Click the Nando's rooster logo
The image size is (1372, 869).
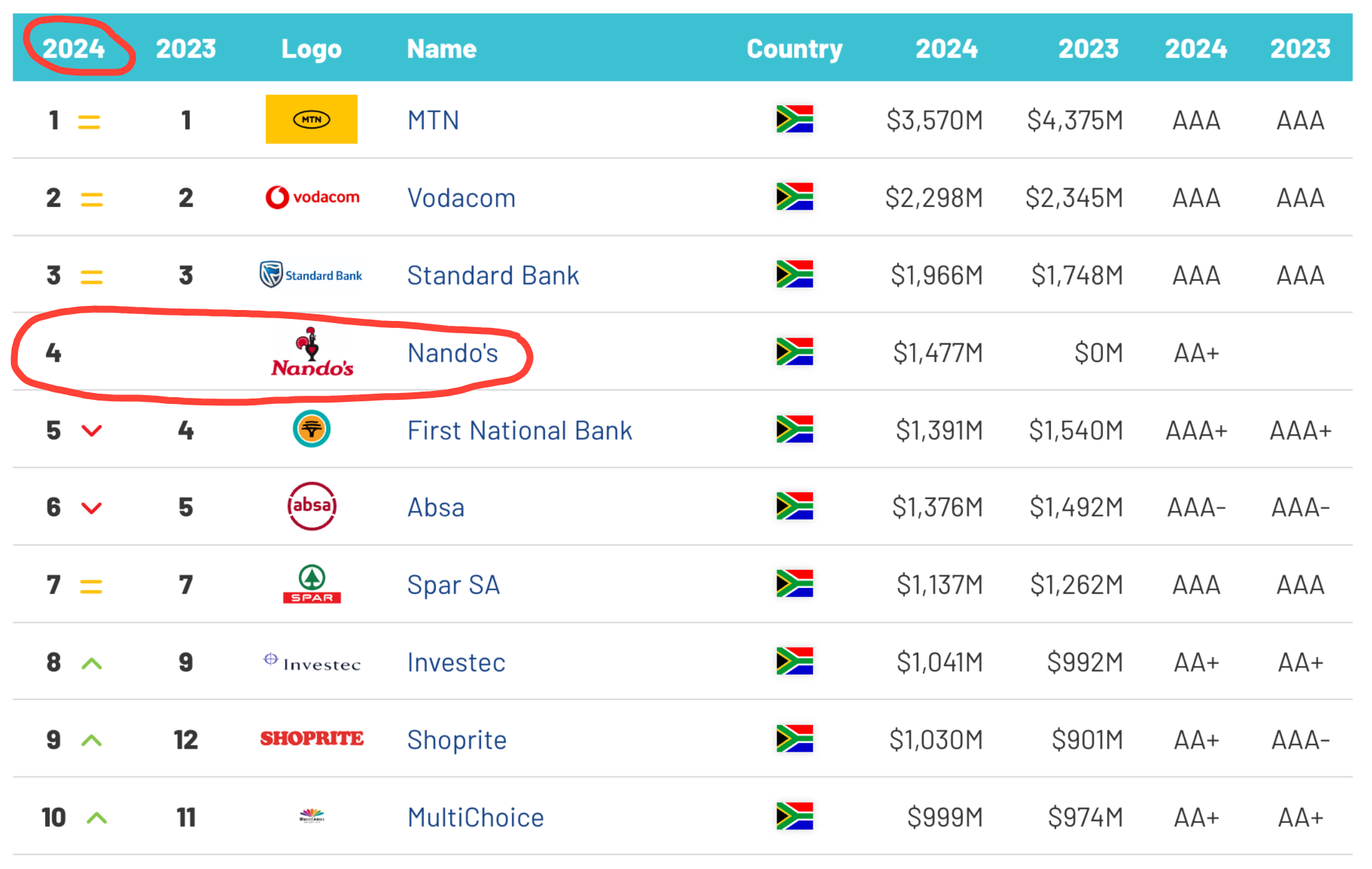312,353
